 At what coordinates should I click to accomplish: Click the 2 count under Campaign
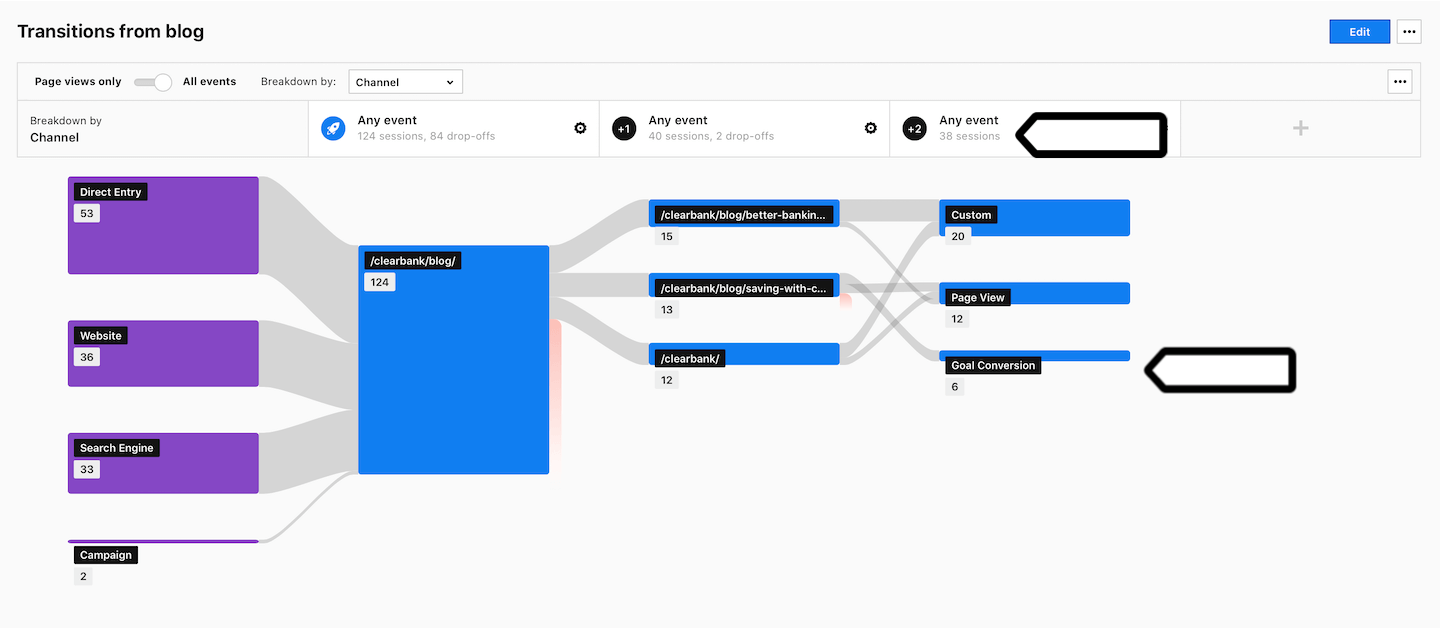83,576
